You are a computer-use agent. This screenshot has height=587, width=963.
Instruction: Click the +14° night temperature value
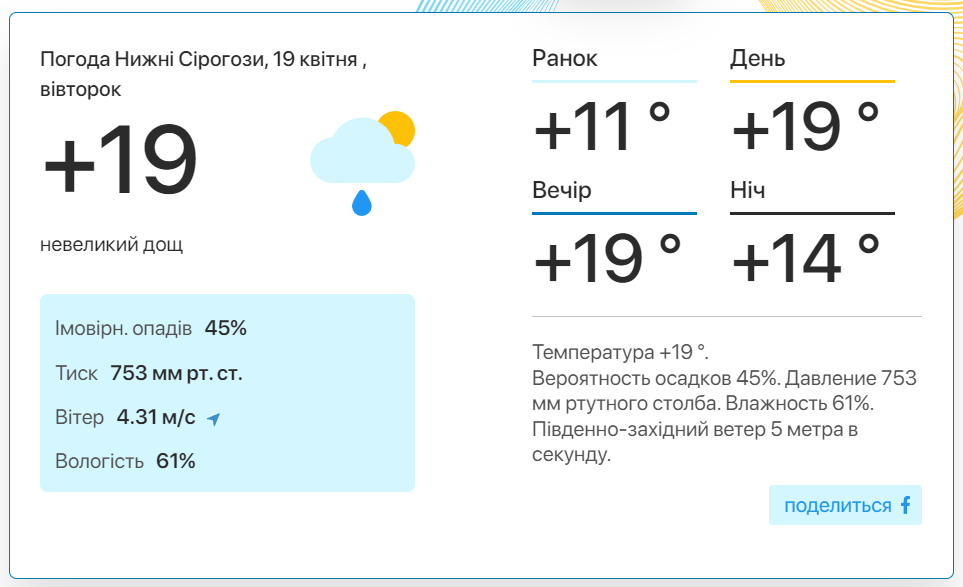805,259
